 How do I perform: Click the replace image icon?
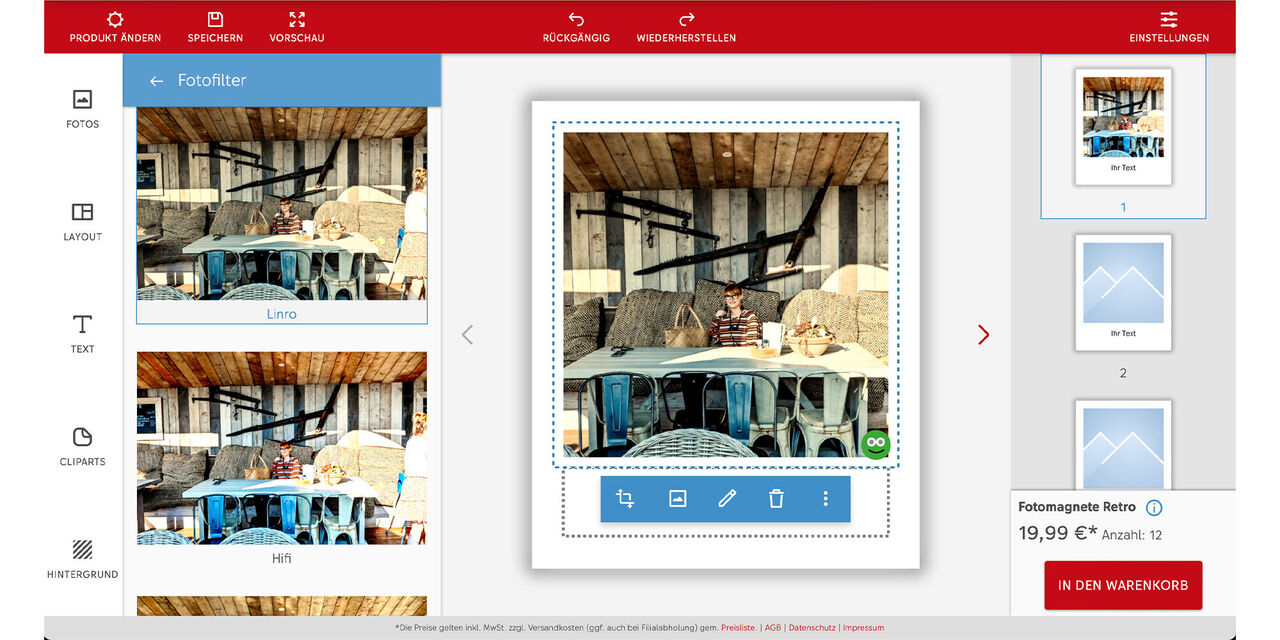(677, 499)
